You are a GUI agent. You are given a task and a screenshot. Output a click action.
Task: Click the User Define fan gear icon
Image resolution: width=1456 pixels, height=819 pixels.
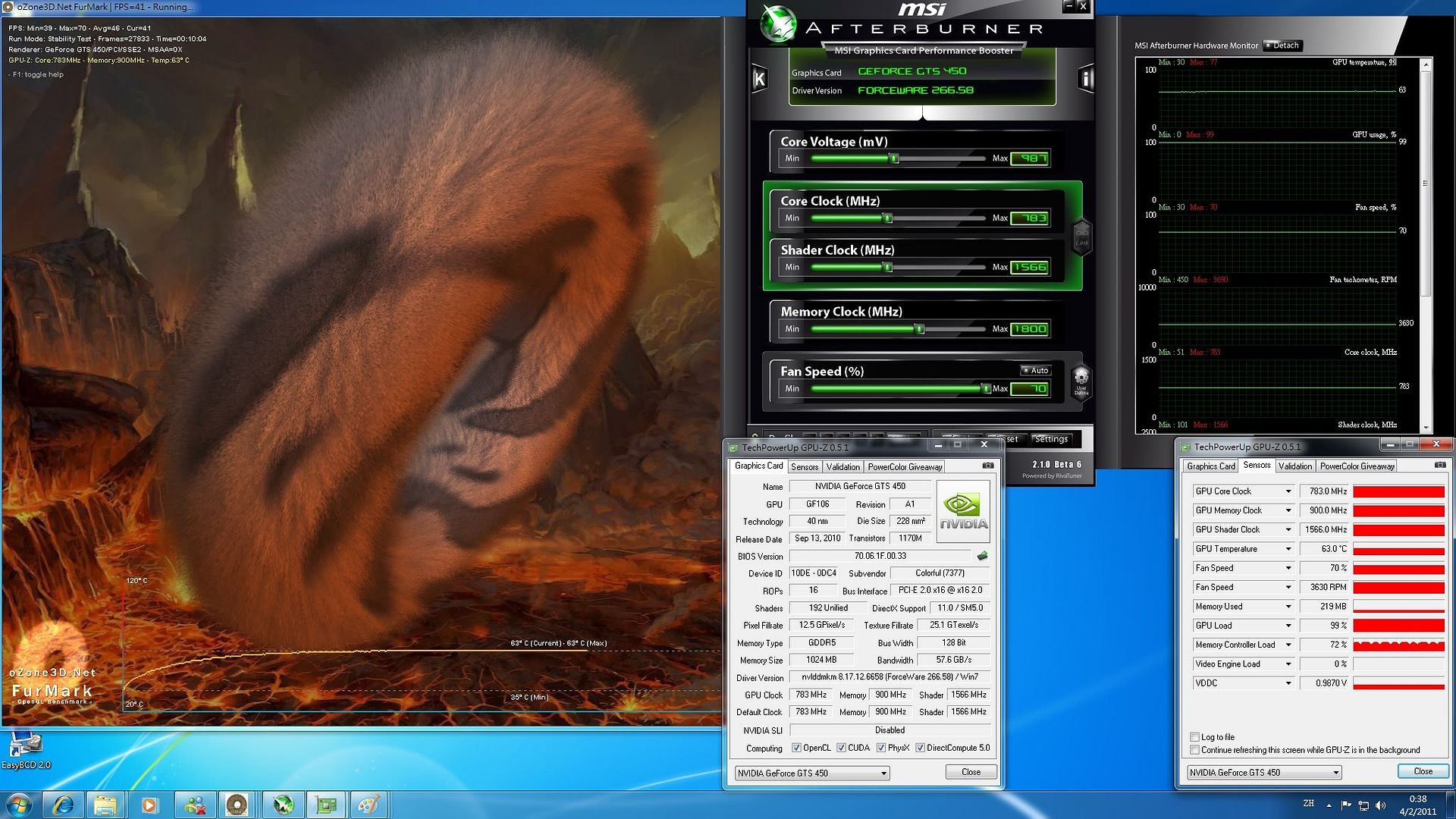(1081, 381)
